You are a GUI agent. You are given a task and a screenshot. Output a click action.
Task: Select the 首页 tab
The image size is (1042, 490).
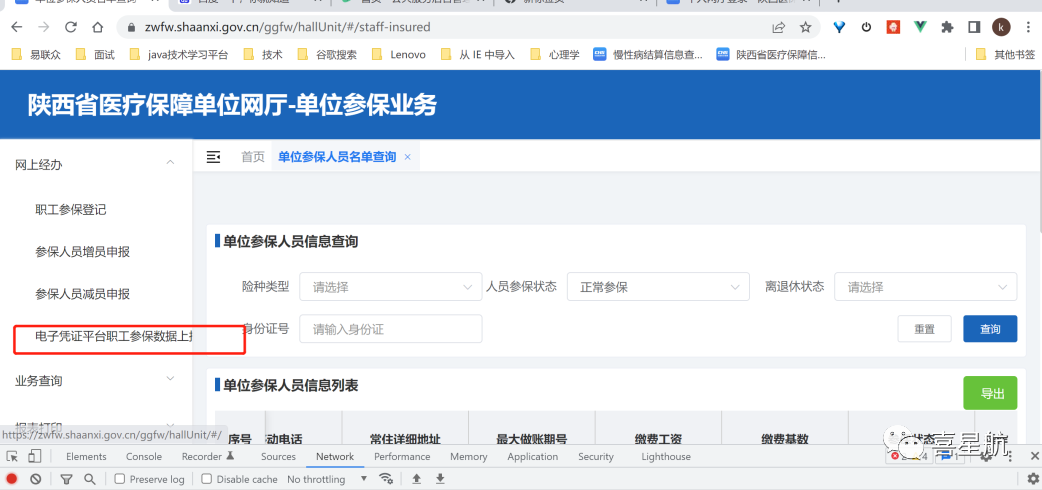[253, 157]
